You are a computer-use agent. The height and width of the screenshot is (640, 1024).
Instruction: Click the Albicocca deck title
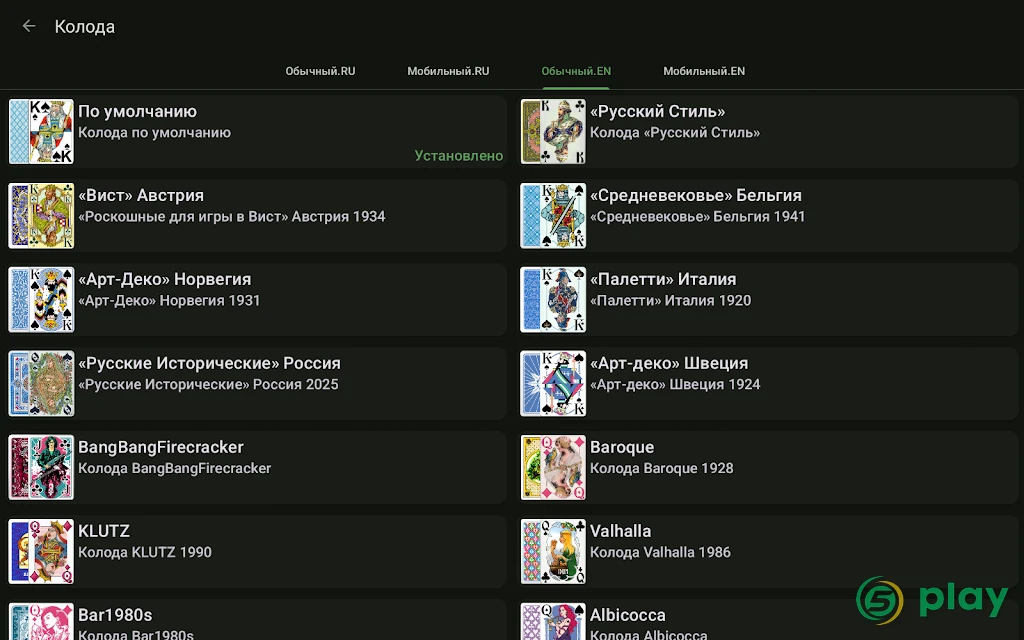[628, 615]
